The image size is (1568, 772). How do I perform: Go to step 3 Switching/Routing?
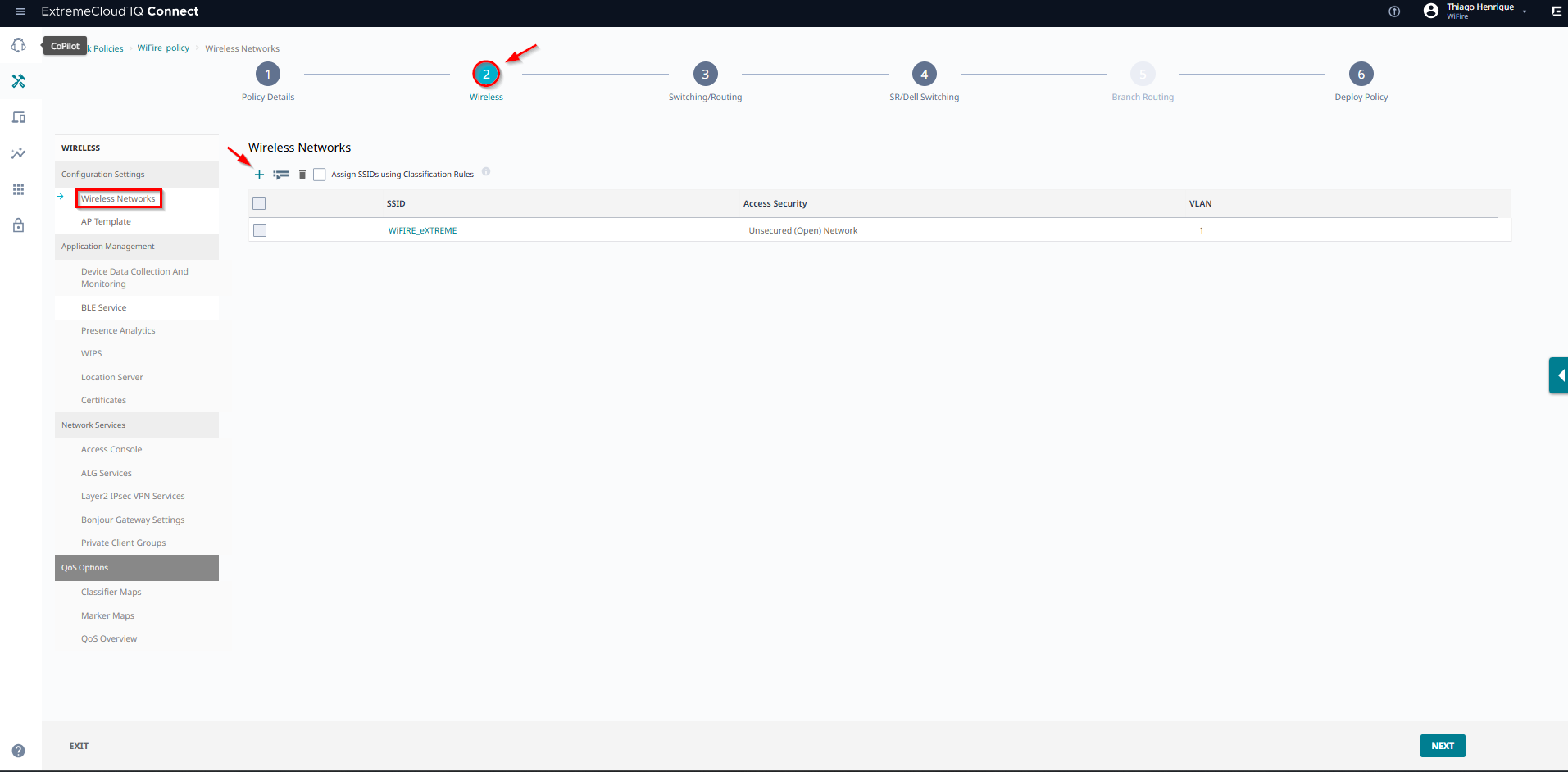pos(705,74)
